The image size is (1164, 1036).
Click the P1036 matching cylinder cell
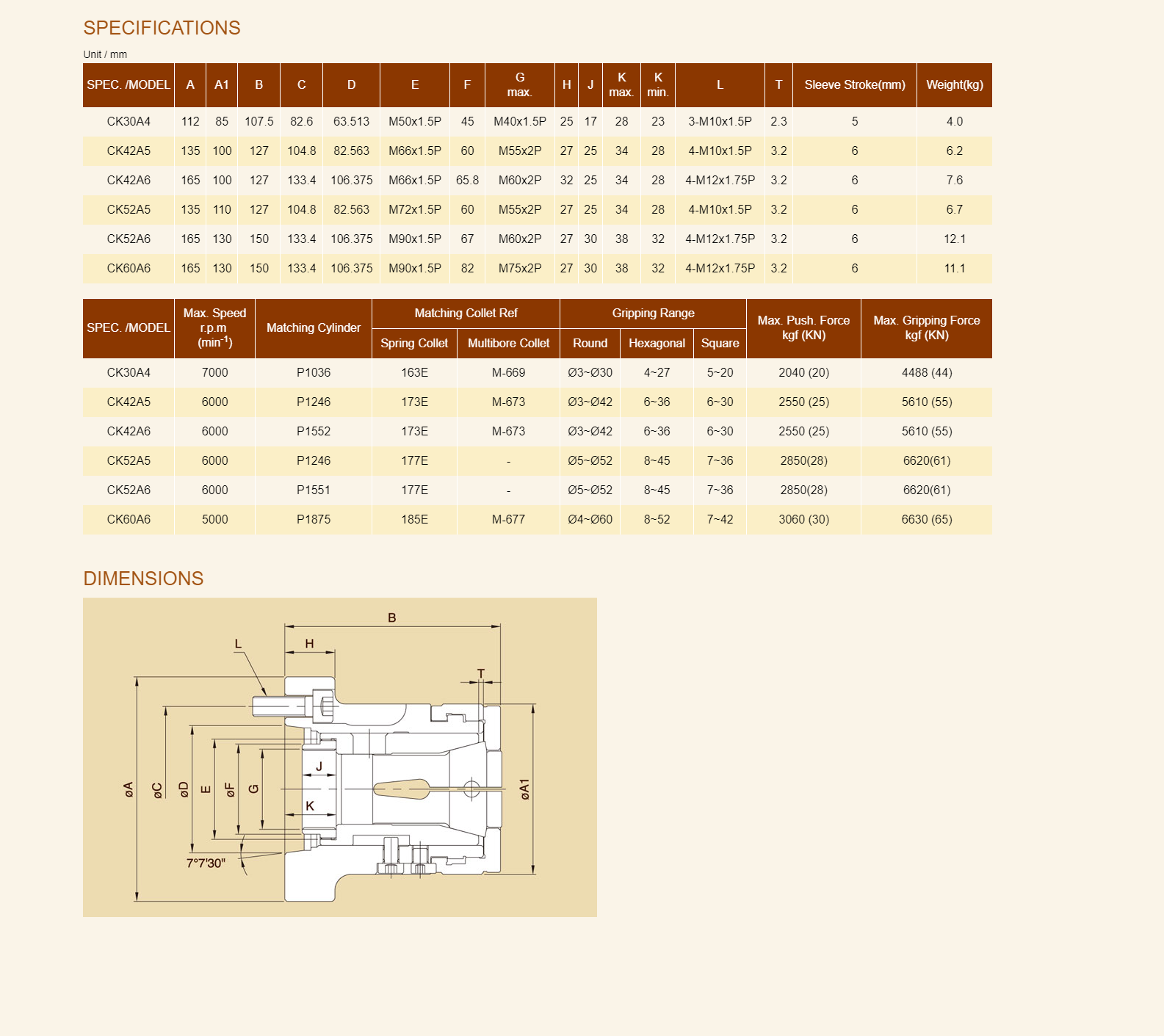point(314,373)
